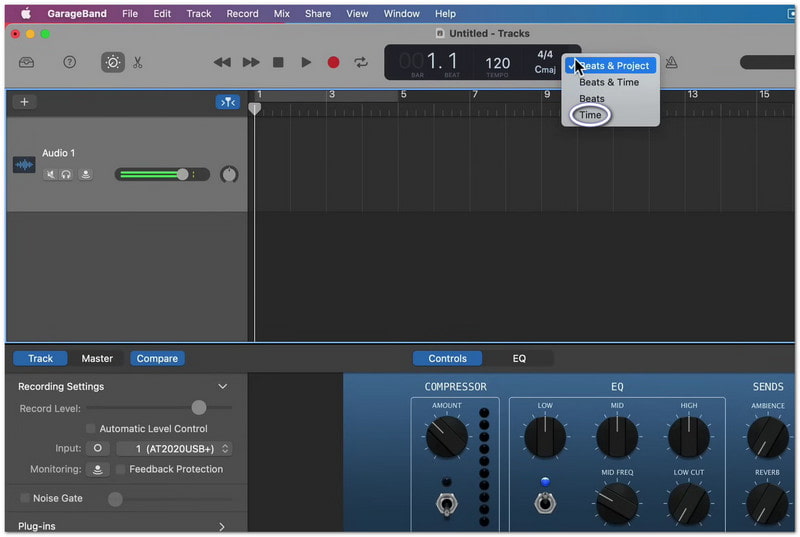
Task: Enable input monitoring on Audio 1 track header
Action: point(86,174)
